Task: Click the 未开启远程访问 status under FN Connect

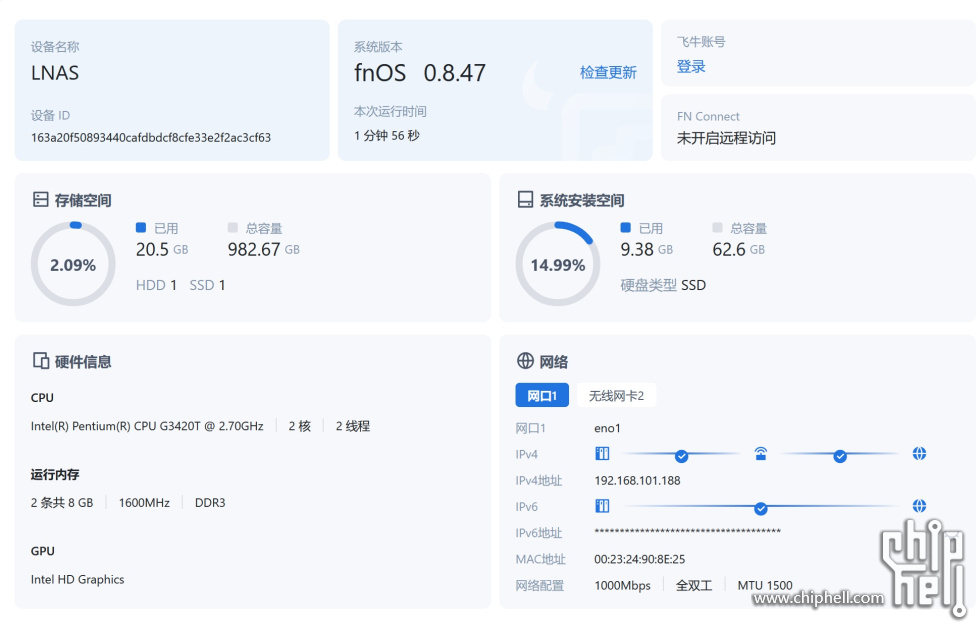Action: pyautogui.click(x=726, y=138)
